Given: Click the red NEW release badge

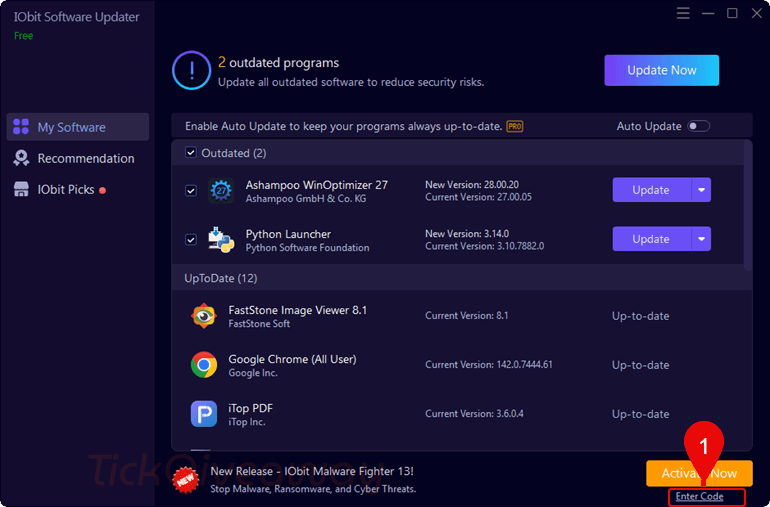Looking at the screenshot, I should click(186, 480).
